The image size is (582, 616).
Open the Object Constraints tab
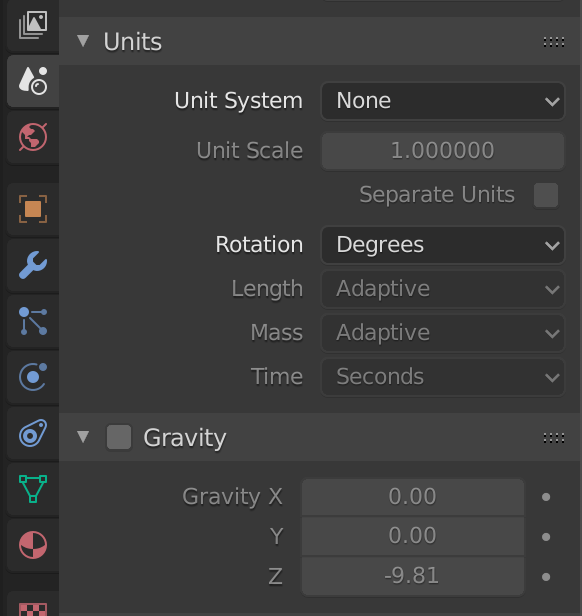coord(33,433)
